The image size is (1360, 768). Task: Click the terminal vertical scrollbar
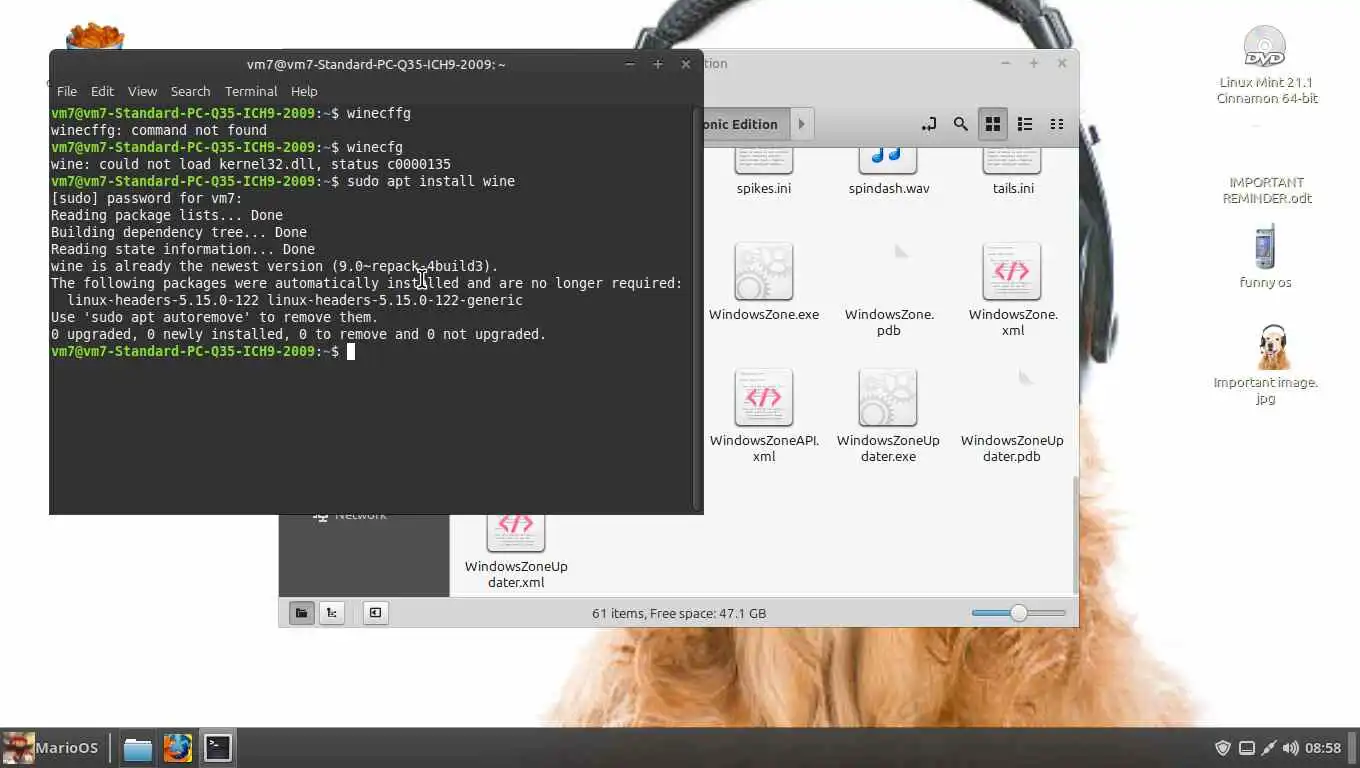(697, 307)
